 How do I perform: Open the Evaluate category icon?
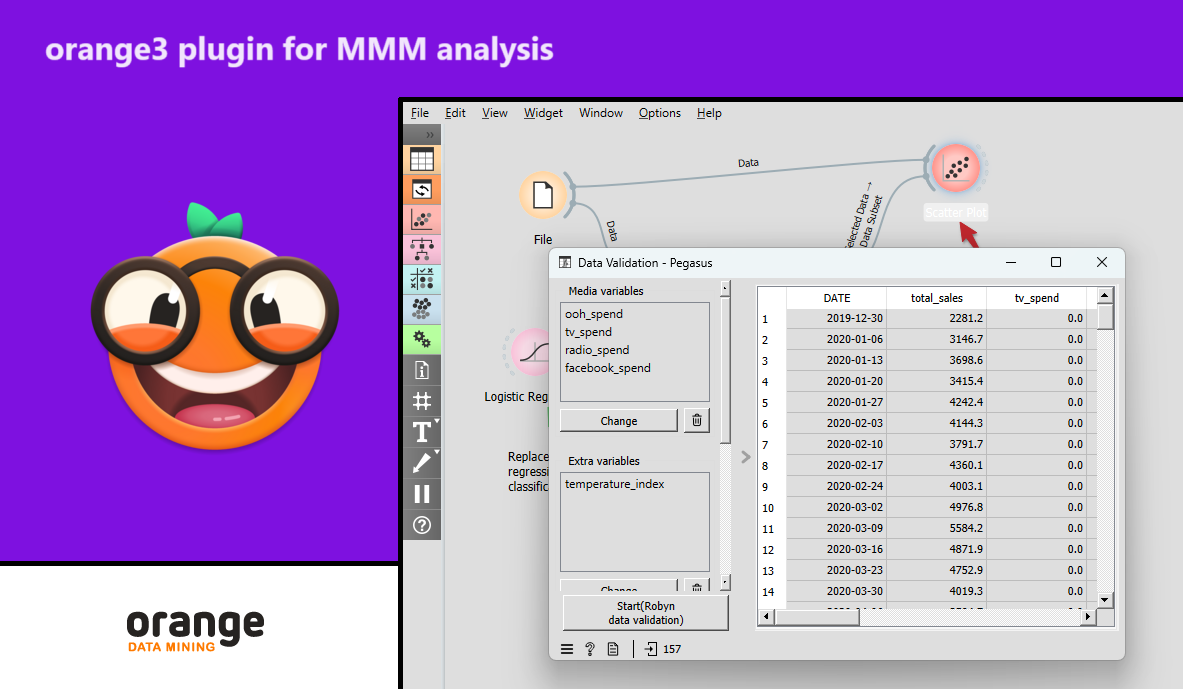pyautogui.click(x=422, y=279)
